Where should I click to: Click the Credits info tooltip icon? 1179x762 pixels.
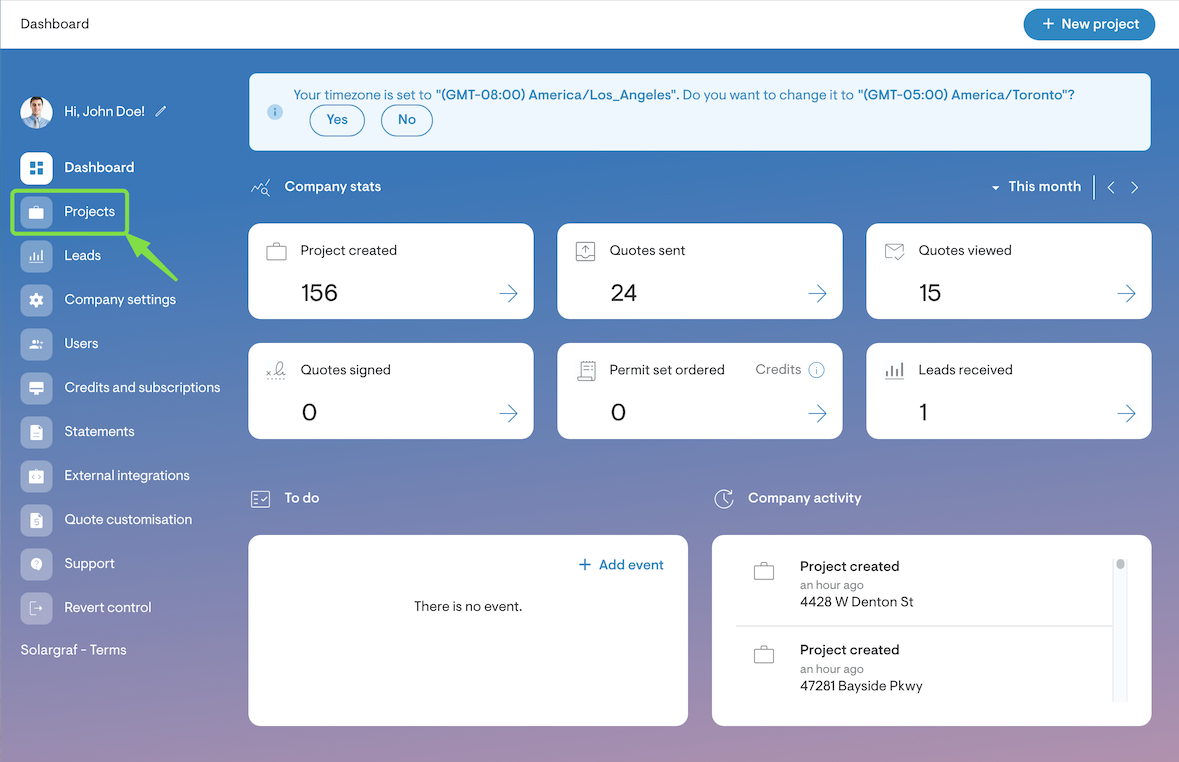[x=817, y=369]
